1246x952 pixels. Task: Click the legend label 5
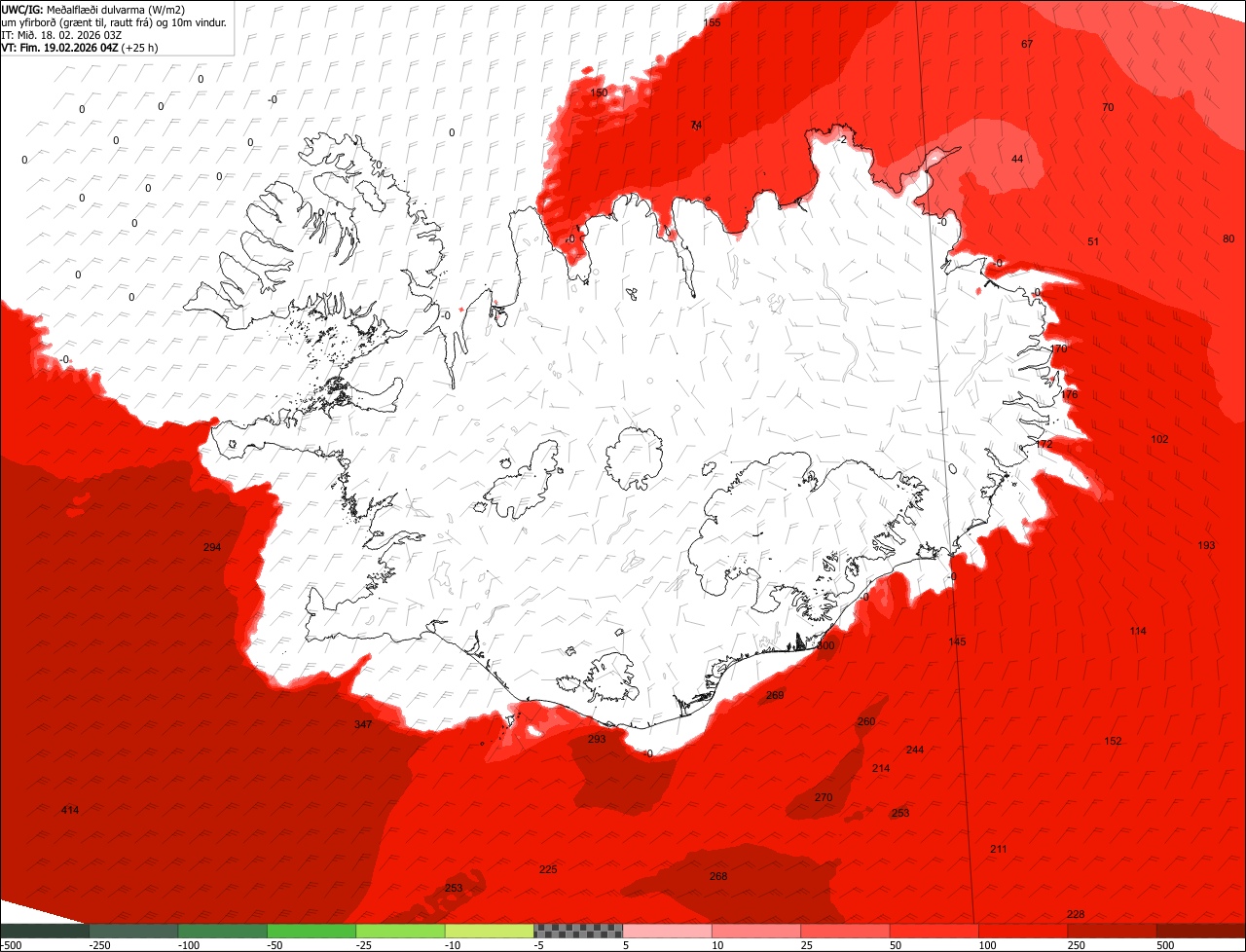[x=626, y=945]
